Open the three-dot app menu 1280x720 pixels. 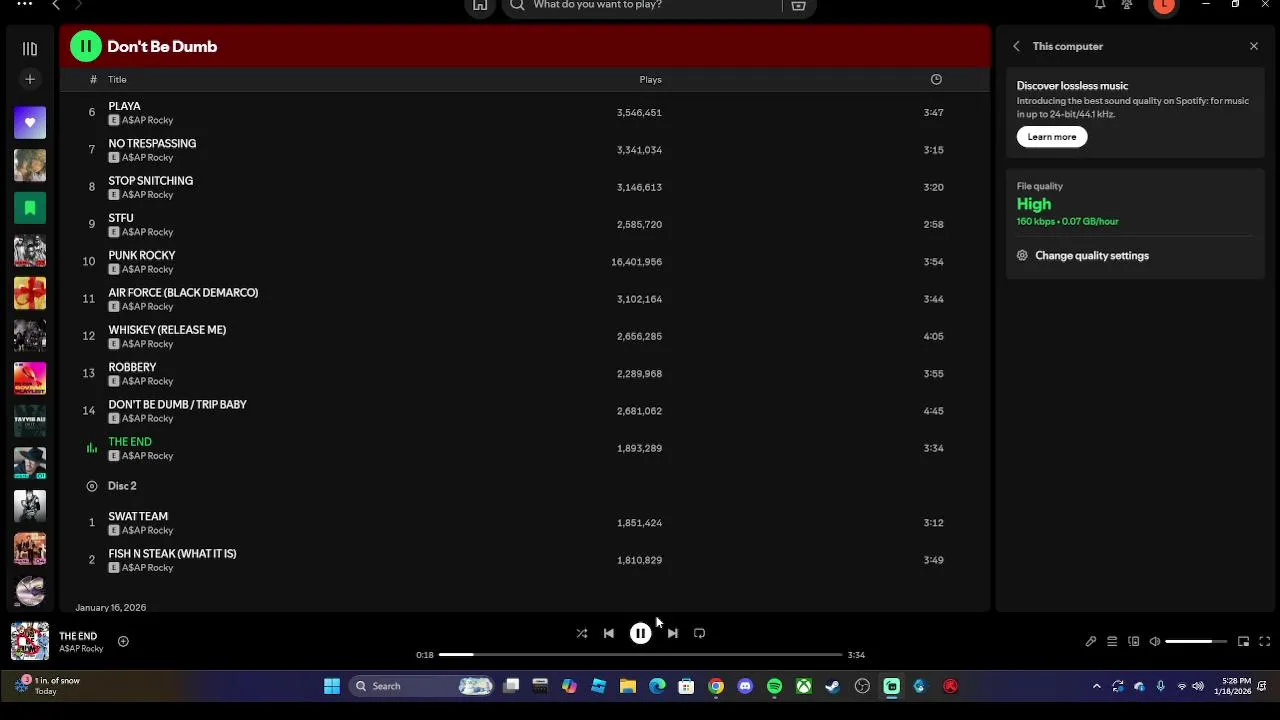25,4
